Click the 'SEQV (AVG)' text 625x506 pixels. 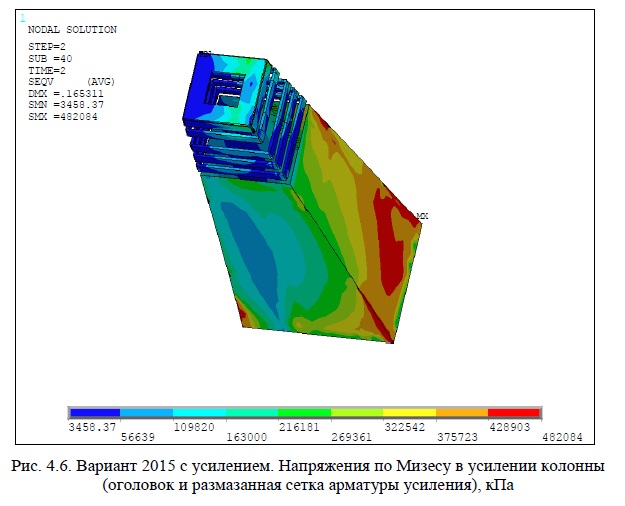(71, 82)
